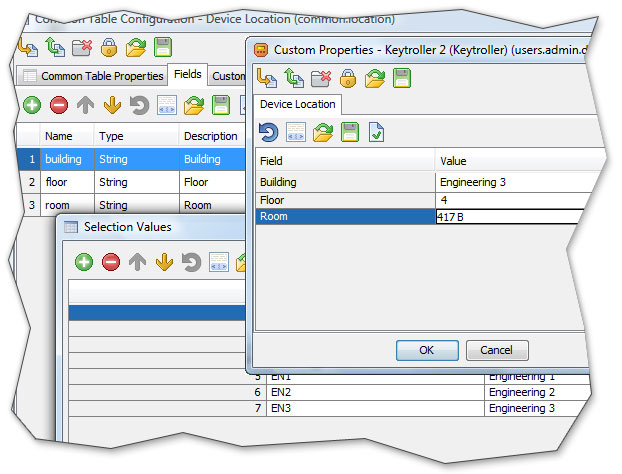The width and height of the screenshot is (622, 474).
Task: Select the floor row in the Fields table
Action: coord(131,182)
